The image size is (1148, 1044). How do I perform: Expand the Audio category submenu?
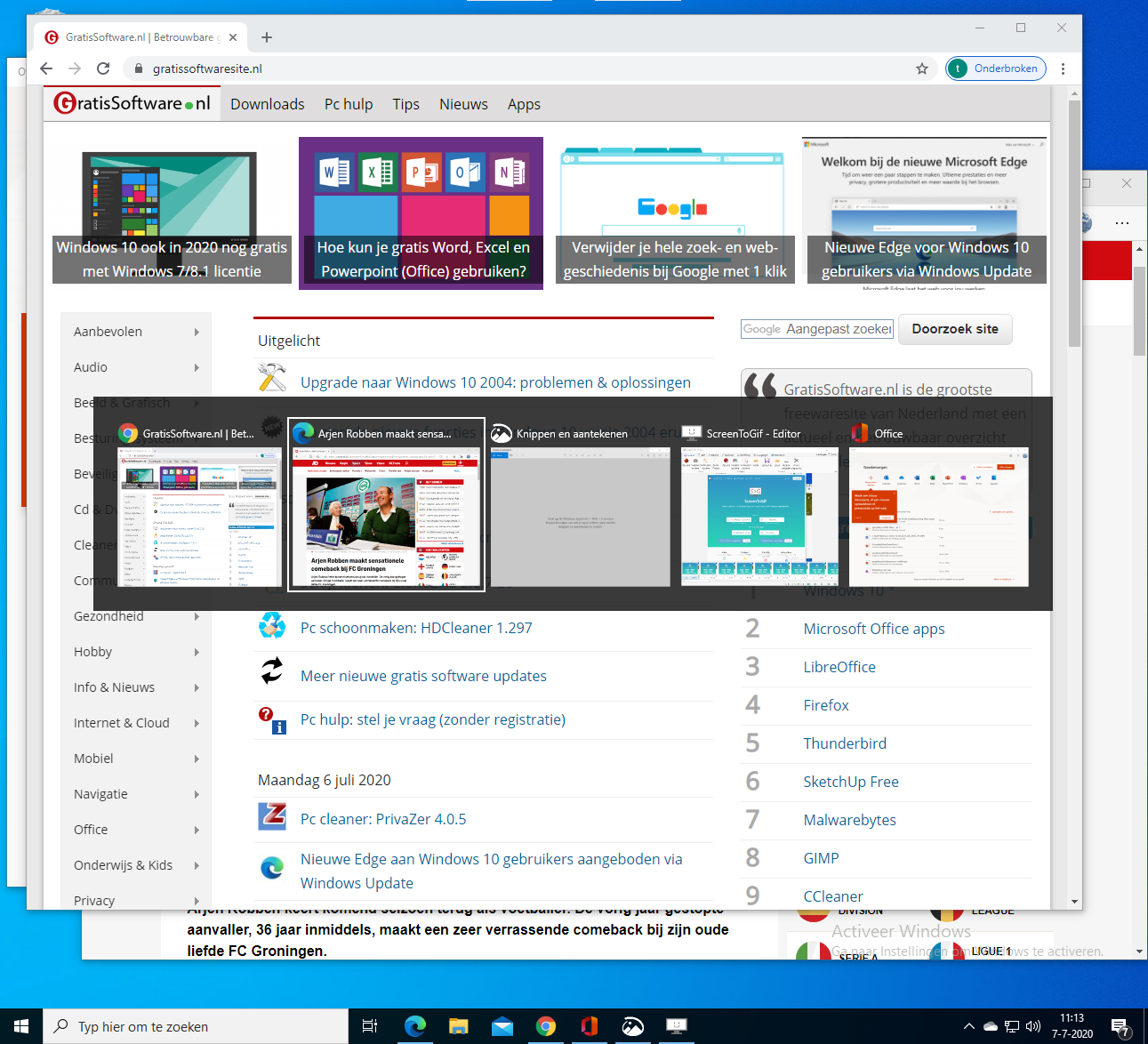coord(197,367)
